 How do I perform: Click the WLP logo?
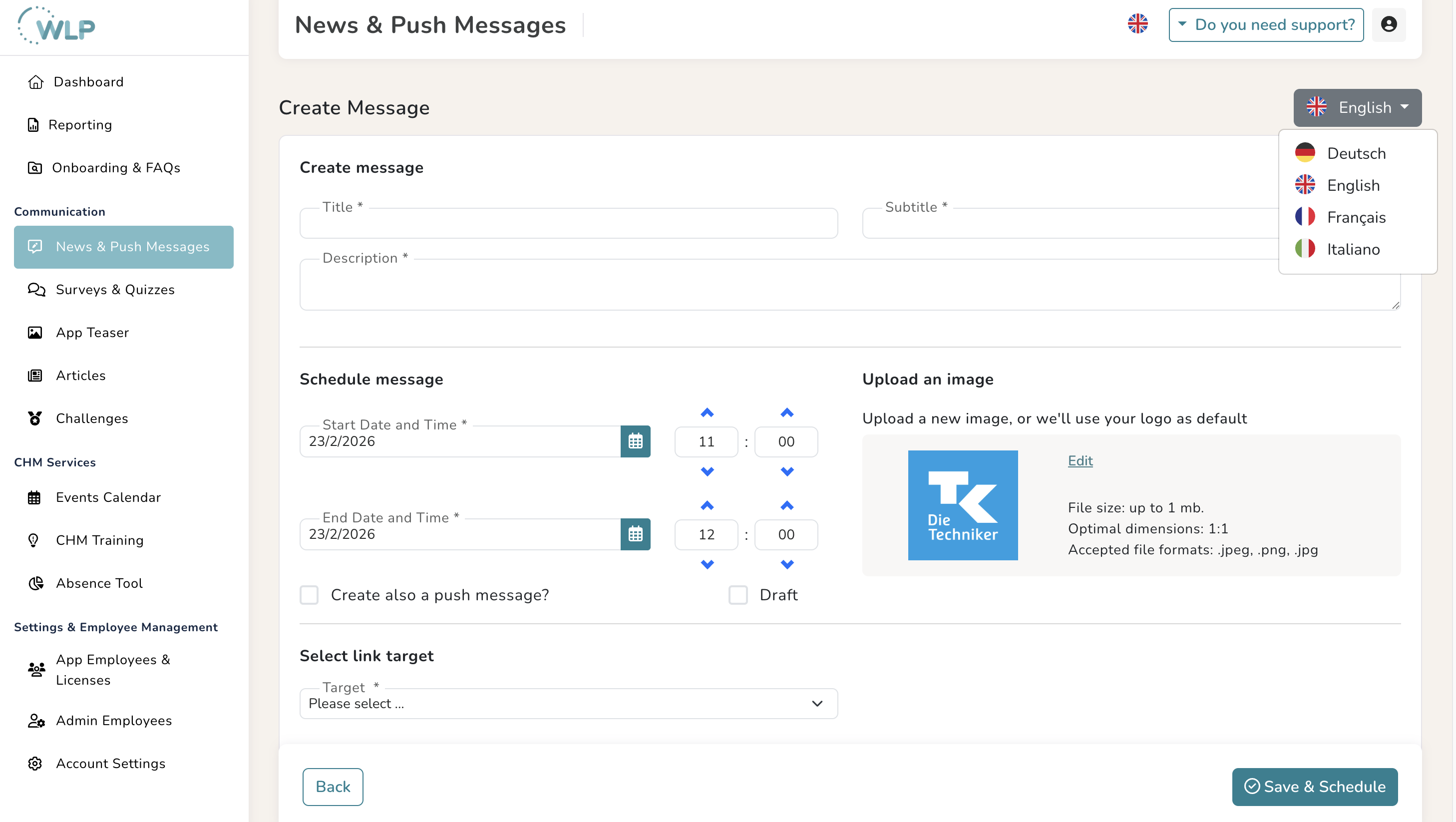tap(56, 26)
